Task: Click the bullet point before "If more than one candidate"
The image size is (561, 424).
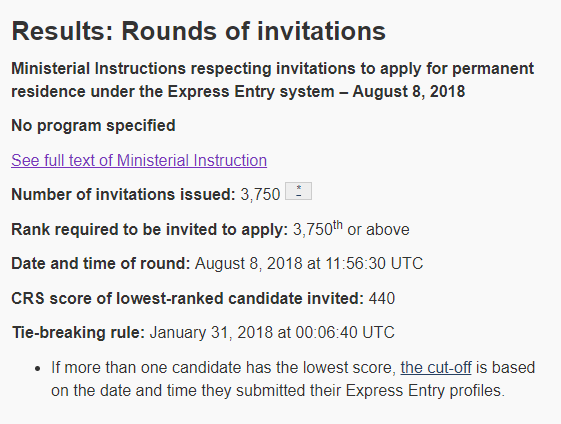Action: tap(38, 369)
